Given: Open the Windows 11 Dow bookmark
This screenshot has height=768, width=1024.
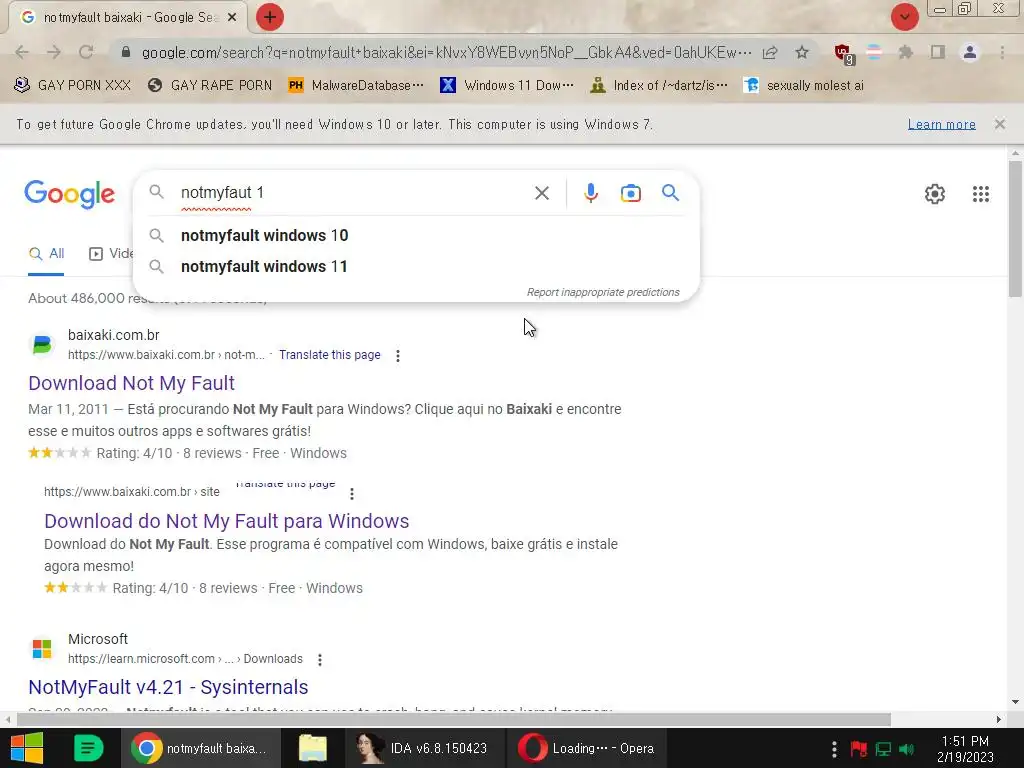Looking at the screenshot, I should point(507,85).
